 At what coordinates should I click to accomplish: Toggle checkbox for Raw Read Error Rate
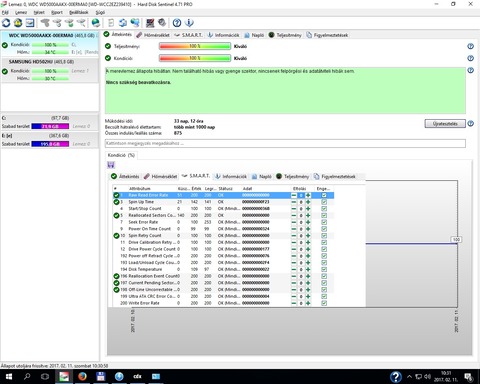coord(324,195)
